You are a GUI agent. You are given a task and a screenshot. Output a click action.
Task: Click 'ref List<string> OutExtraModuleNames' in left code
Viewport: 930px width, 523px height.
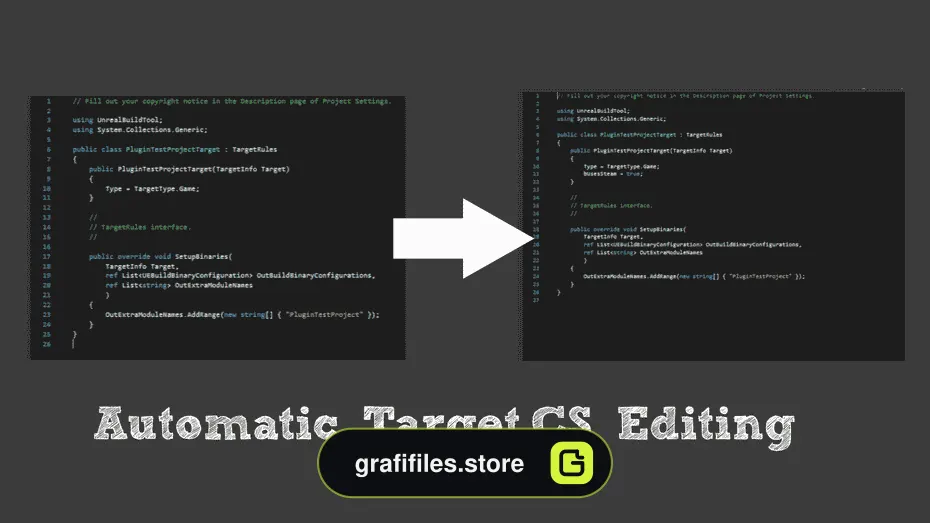point(179,285)
